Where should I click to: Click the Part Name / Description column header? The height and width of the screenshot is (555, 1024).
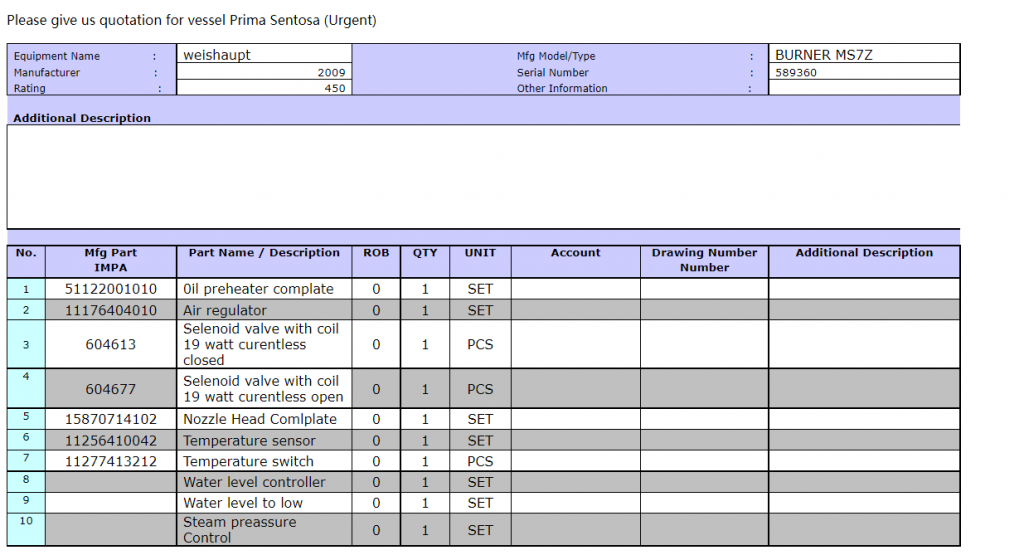pyautogui.click(x=264, y=253)
